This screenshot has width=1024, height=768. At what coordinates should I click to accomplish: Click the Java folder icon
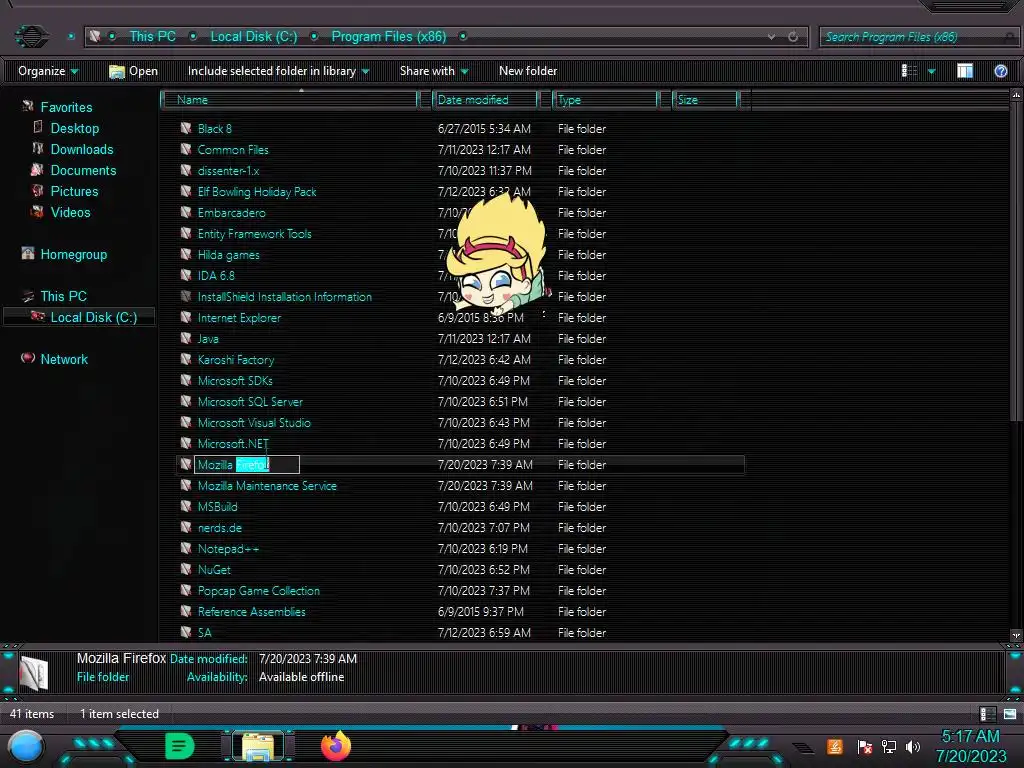[x=186, y=338]
